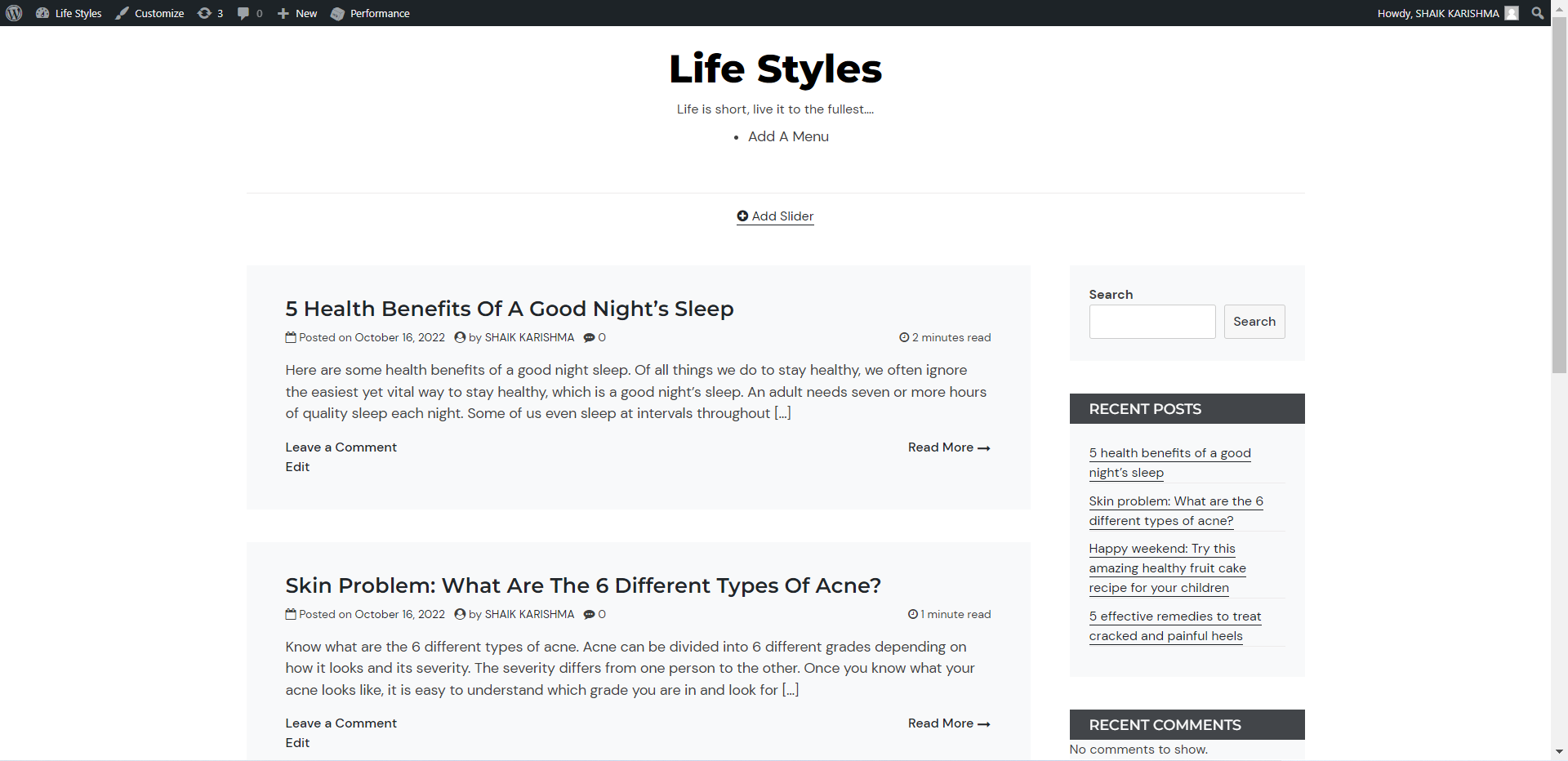Viewport: 1568px width, 761px height.
Task: Click Read More on sleep post
Action: tap(949, 447)
